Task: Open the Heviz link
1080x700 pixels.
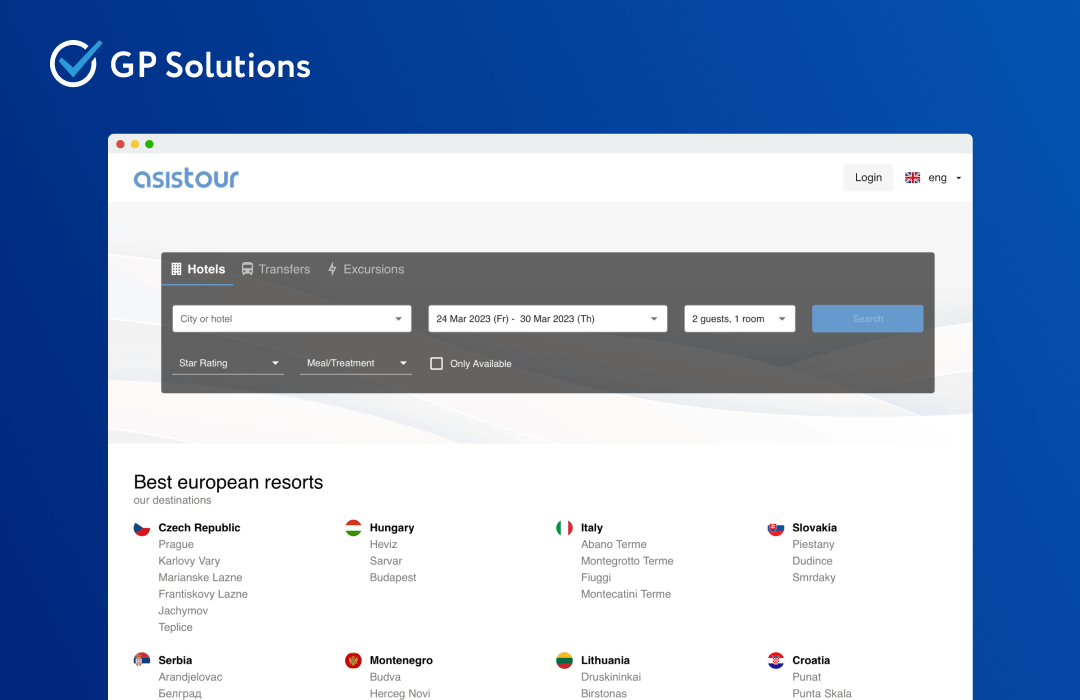Action: pos(384,544)
